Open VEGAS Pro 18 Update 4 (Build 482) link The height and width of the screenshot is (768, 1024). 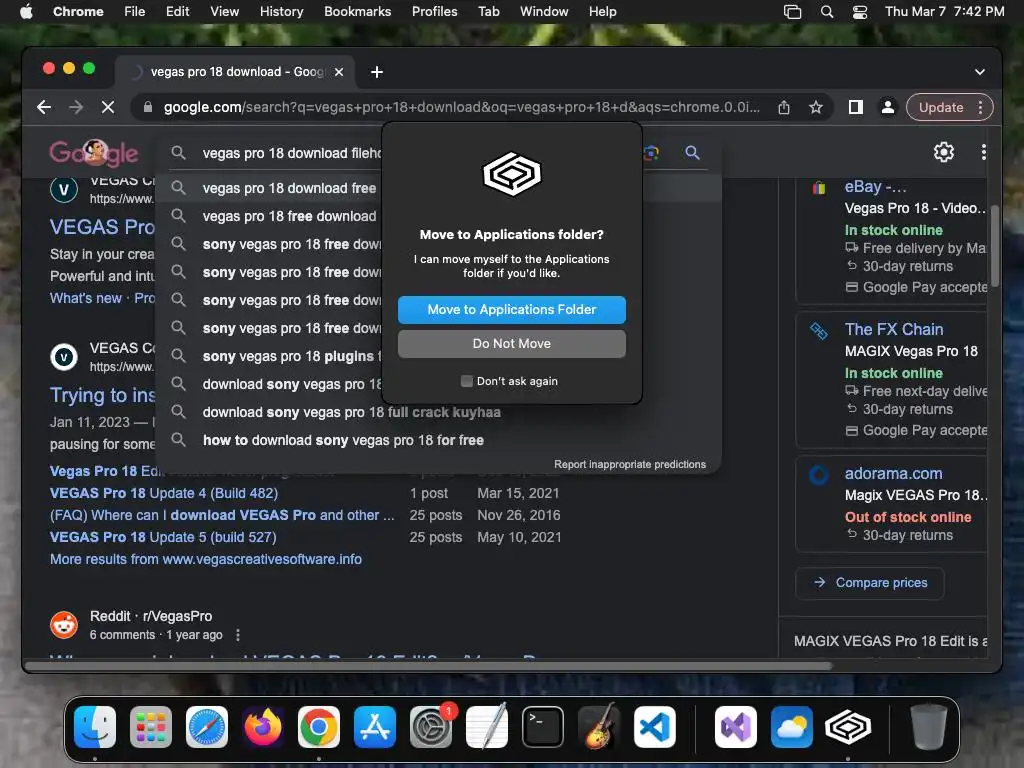click(164, 493)
